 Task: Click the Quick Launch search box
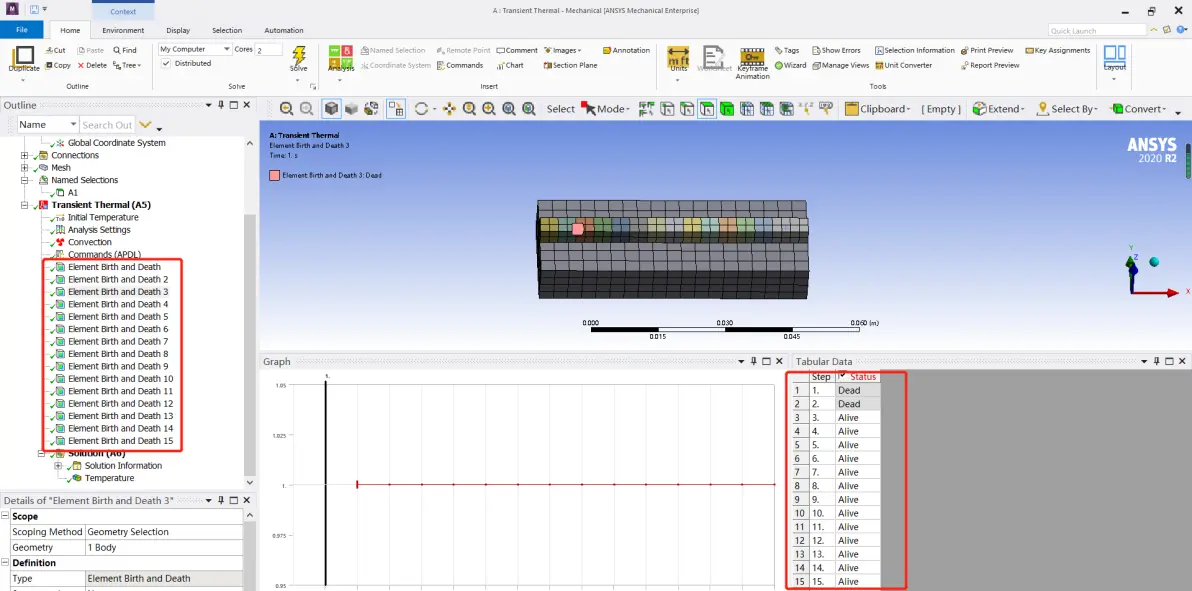pyautogui.click(x=1097, y=30)
